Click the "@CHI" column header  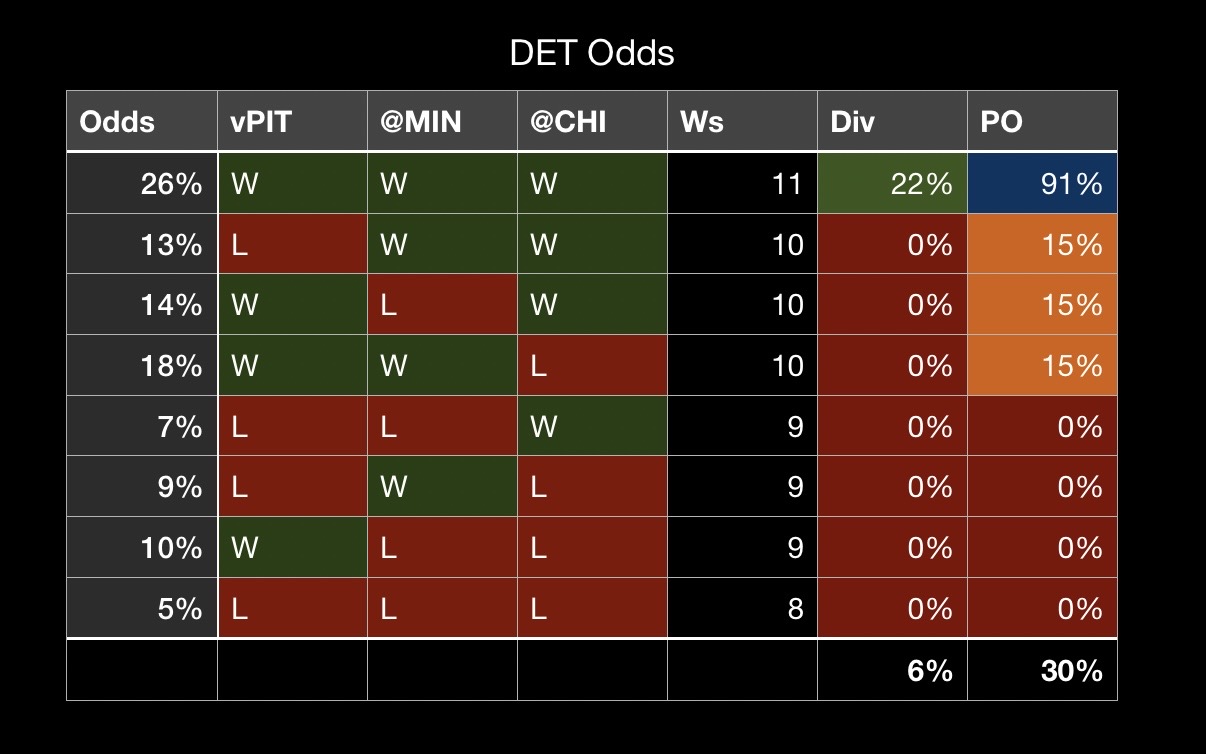592,122
